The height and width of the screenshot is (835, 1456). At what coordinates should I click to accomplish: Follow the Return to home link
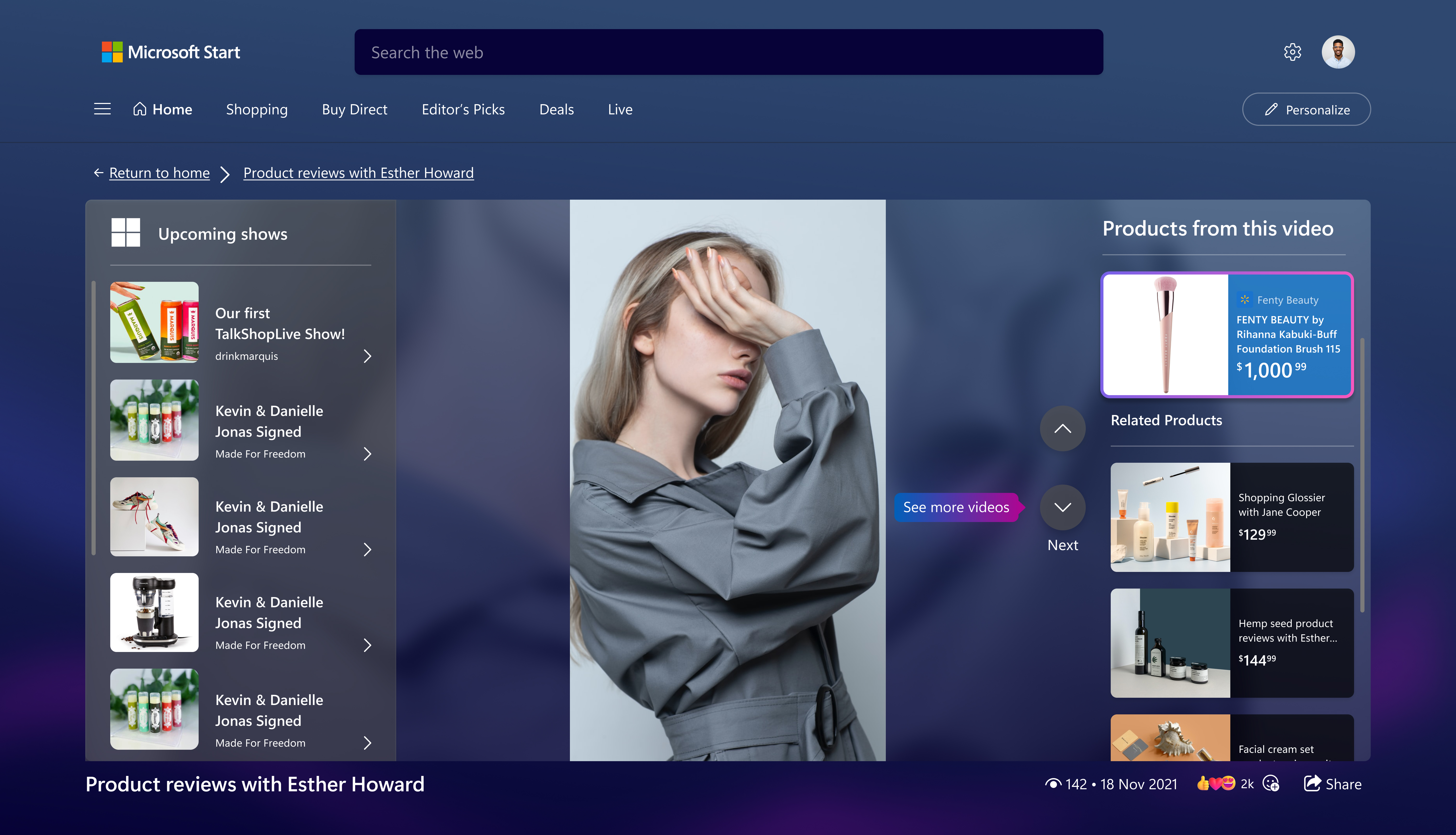[x=159, y=173]
